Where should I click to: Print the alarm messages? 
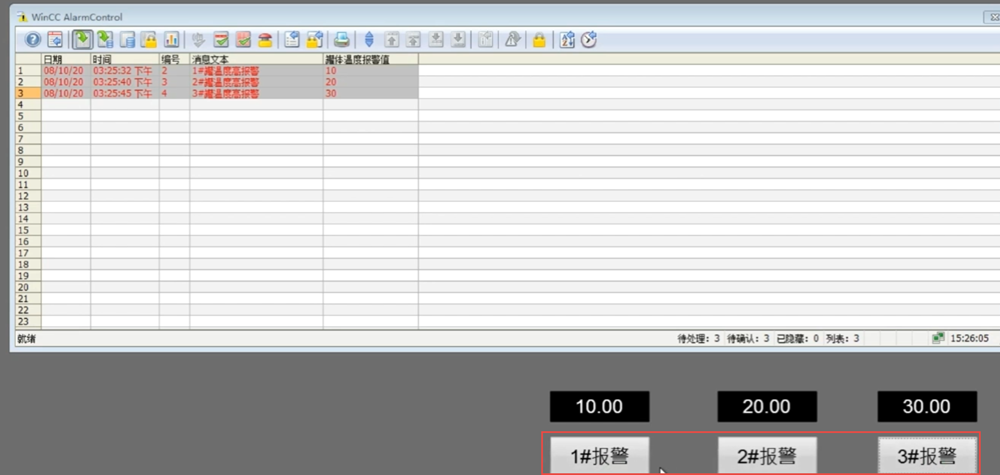tap(342, 40)
